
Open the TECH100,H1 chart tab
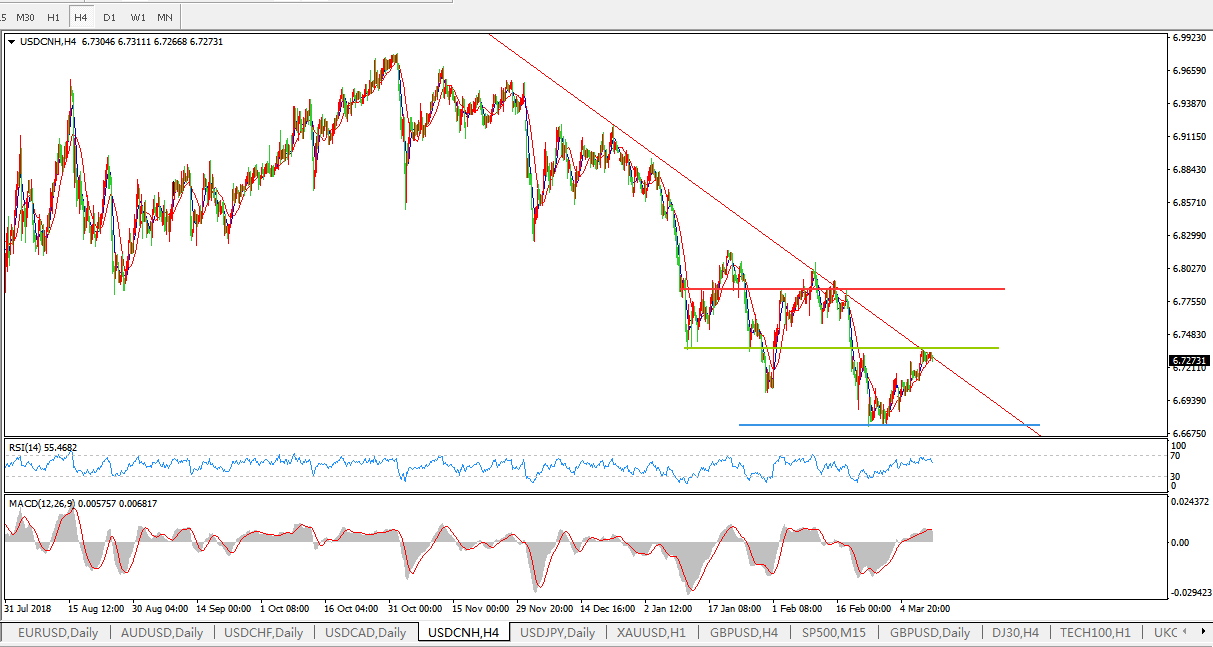(x=1094, y=632)
